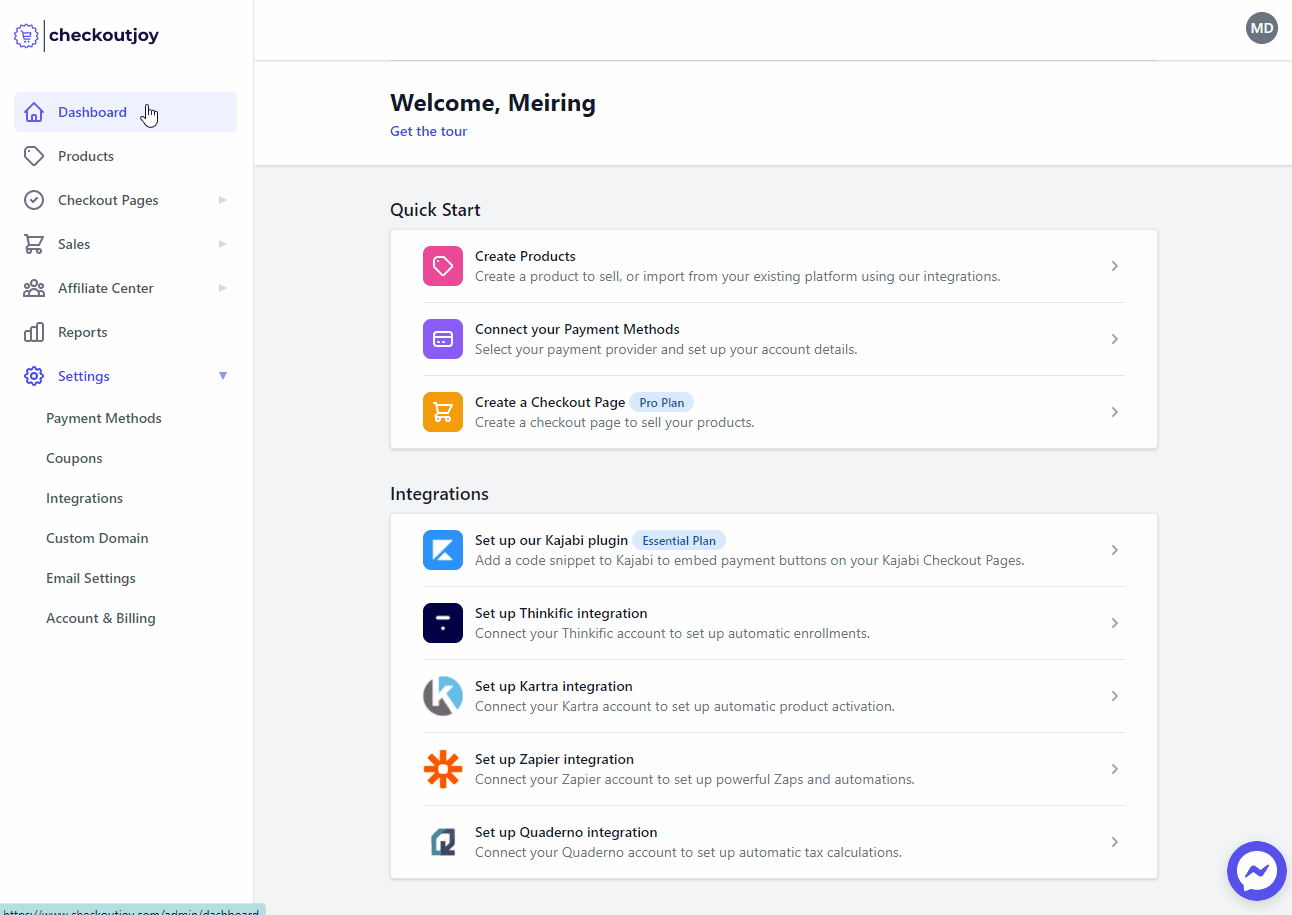The image size is (1292, 915).
Task: Click the chevron on Connect Payment Methods row
Action: tap(1114, 339)
